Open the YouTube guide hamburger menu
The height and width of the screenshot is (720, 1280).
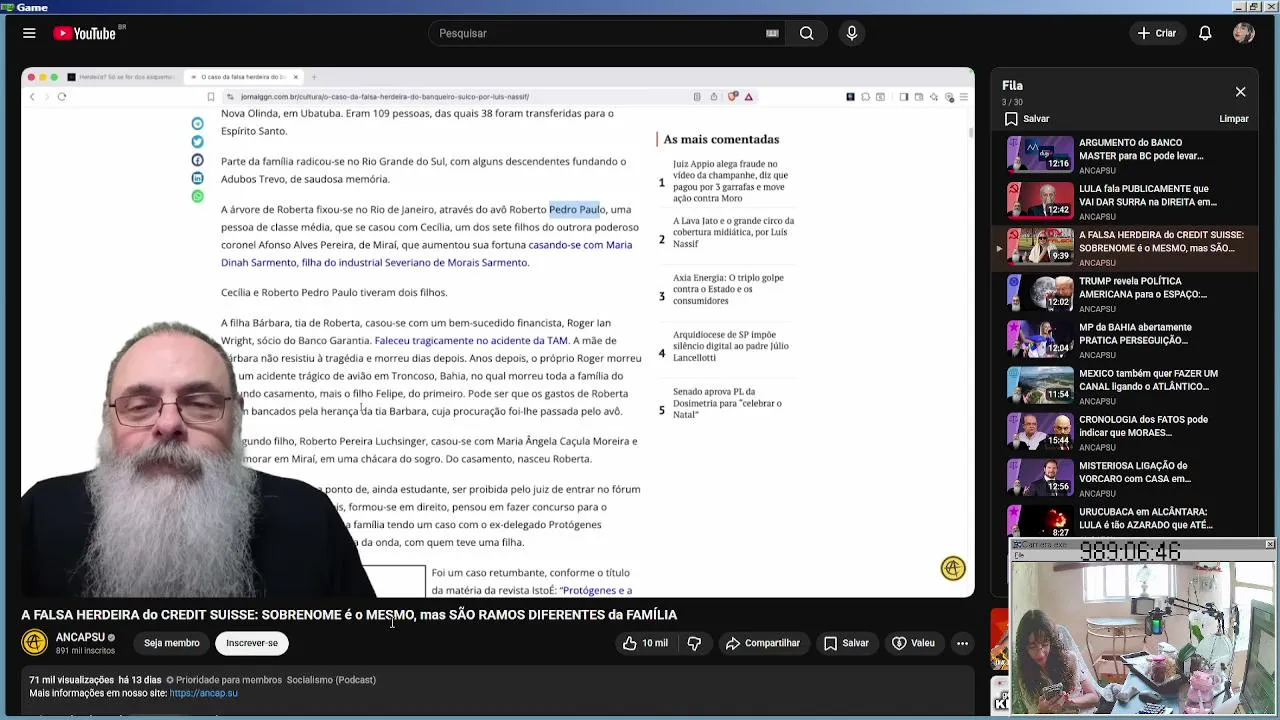click(x=29, y=33)
